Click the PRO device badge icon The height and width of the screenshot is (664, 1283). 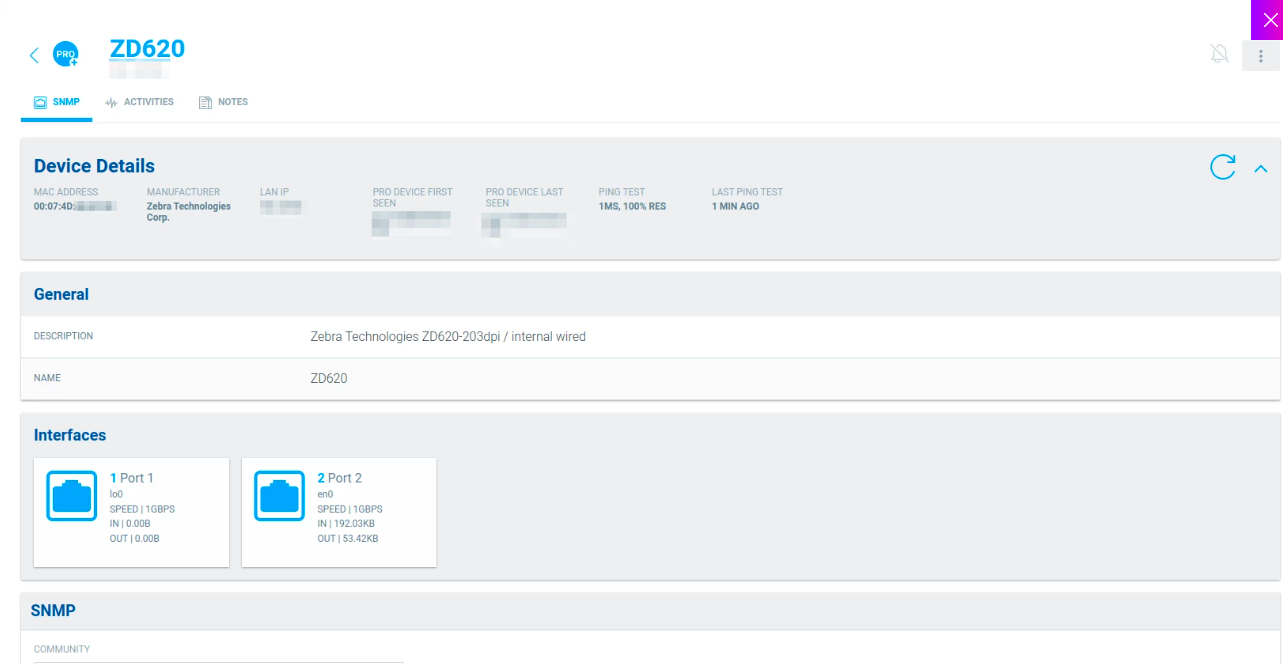click(x=66, y=54)
